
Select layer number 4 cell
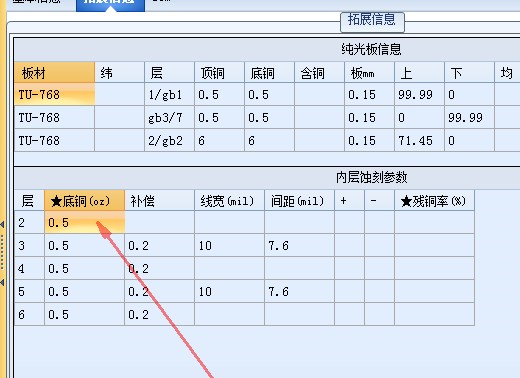click(x=29, y=268)
